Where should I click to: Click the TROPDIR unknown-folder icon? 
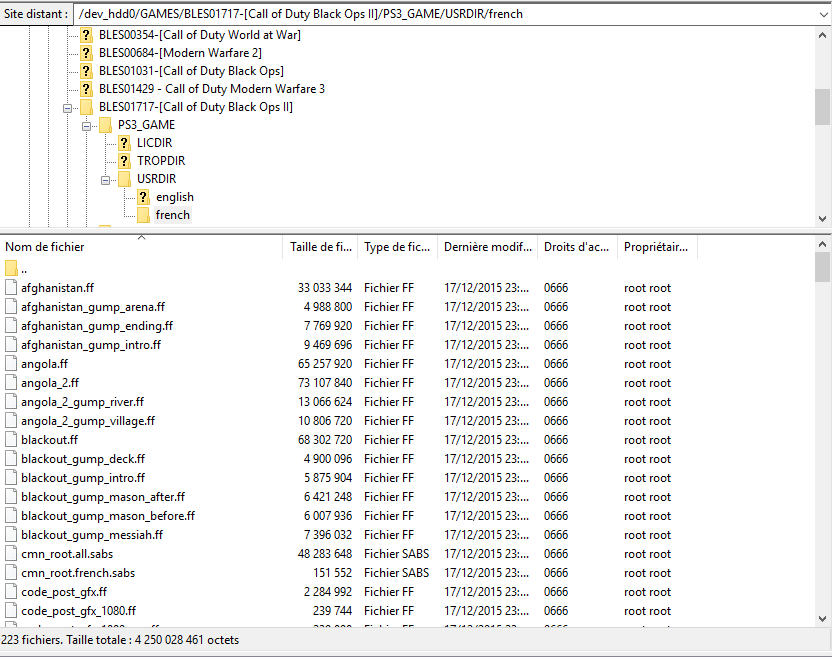point(124,161)
